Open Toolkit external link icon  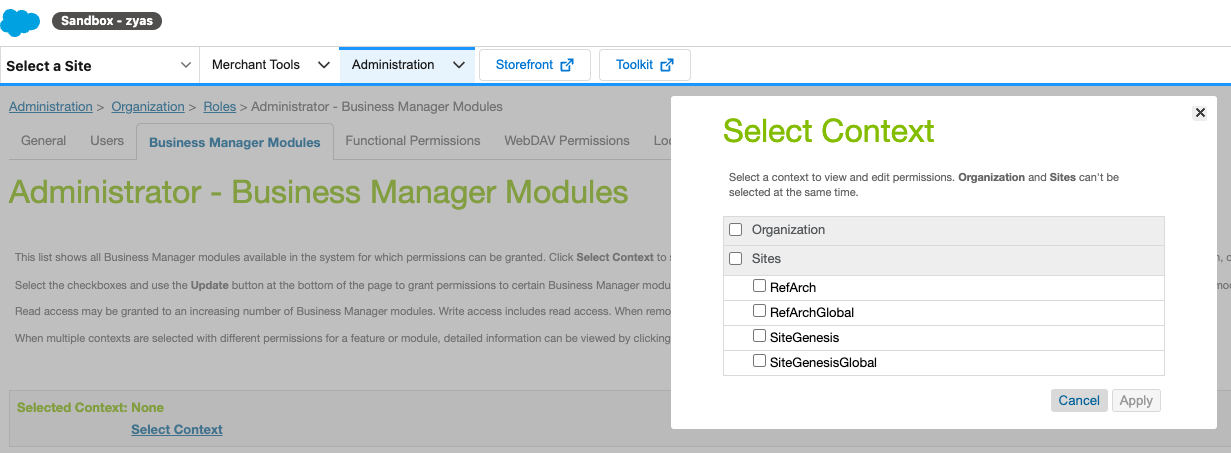click(x=667, y=65)
